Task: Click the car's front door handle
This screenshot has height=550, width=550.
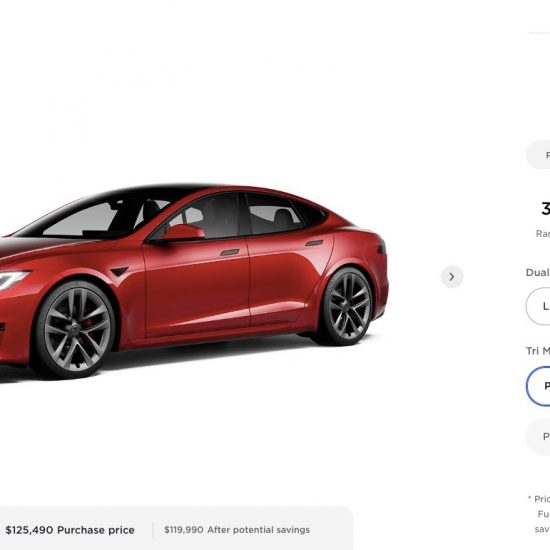Action: click(230, 252)
